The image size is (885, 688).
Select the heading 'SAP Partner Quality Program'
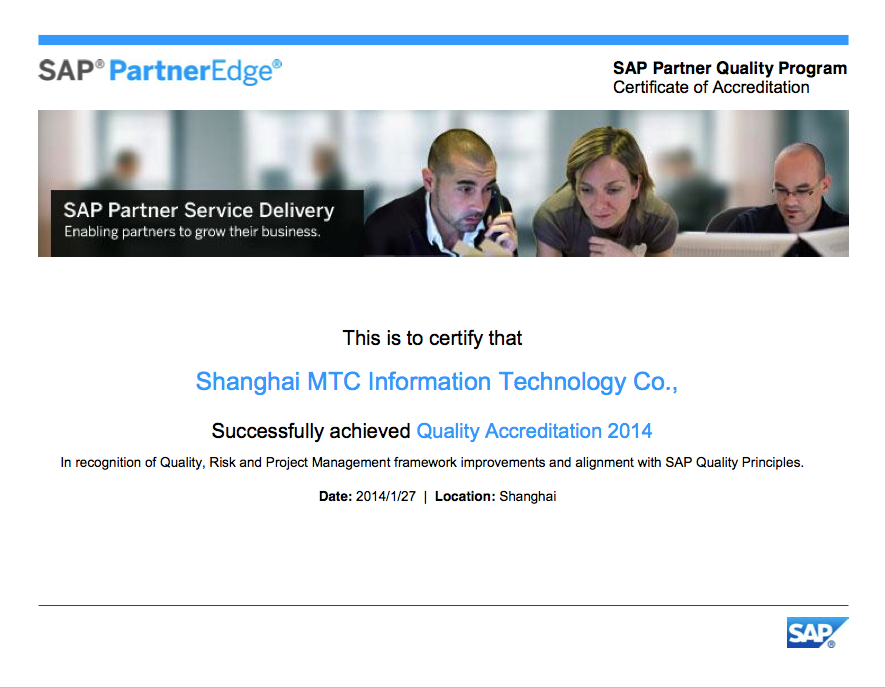click(730, 68)
